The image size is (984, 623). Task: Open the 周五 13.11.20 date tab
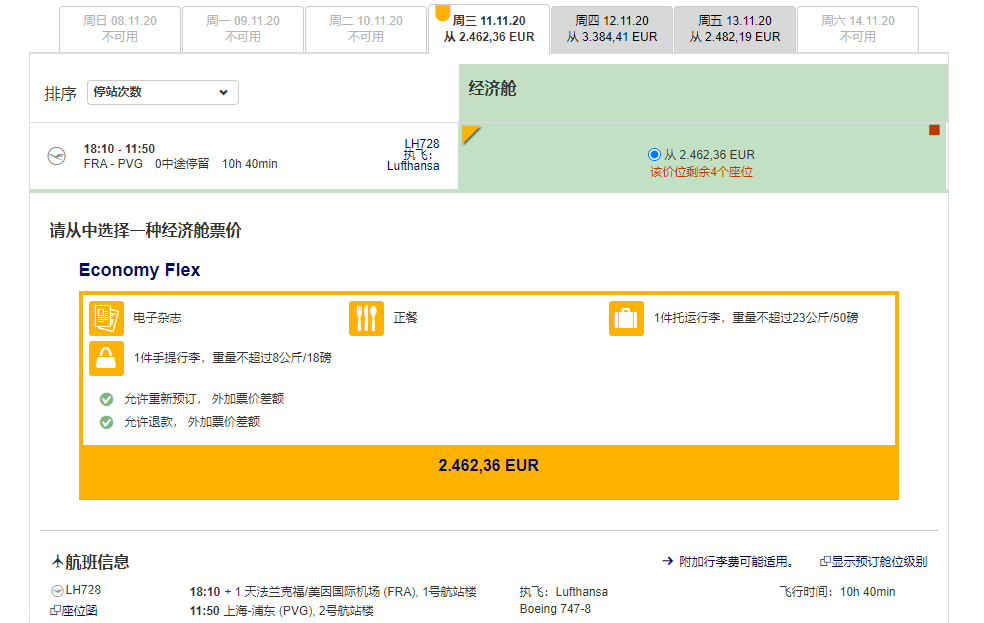coord(735,29)
